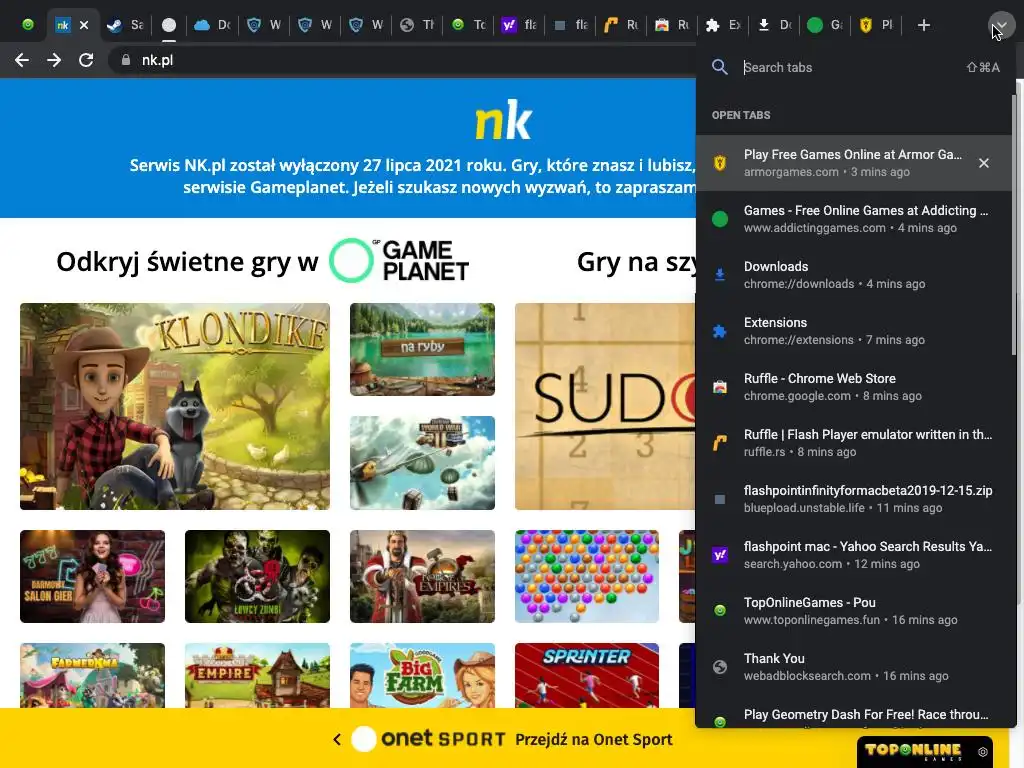Switch to the Steam tab labeled Sa
This screenshot has height=768, width=1024.
[125, 25]
